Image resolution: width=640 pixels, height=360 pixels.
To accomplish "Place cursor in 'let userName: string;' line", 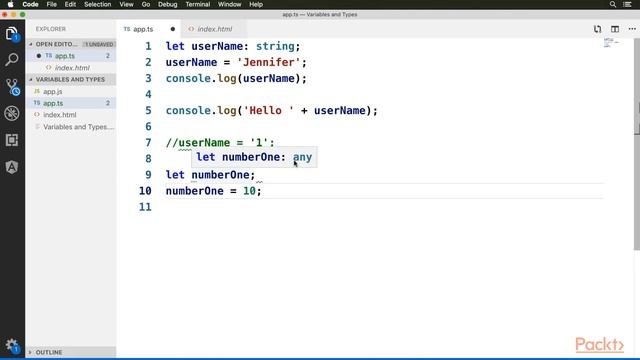I will coord(233,47).
